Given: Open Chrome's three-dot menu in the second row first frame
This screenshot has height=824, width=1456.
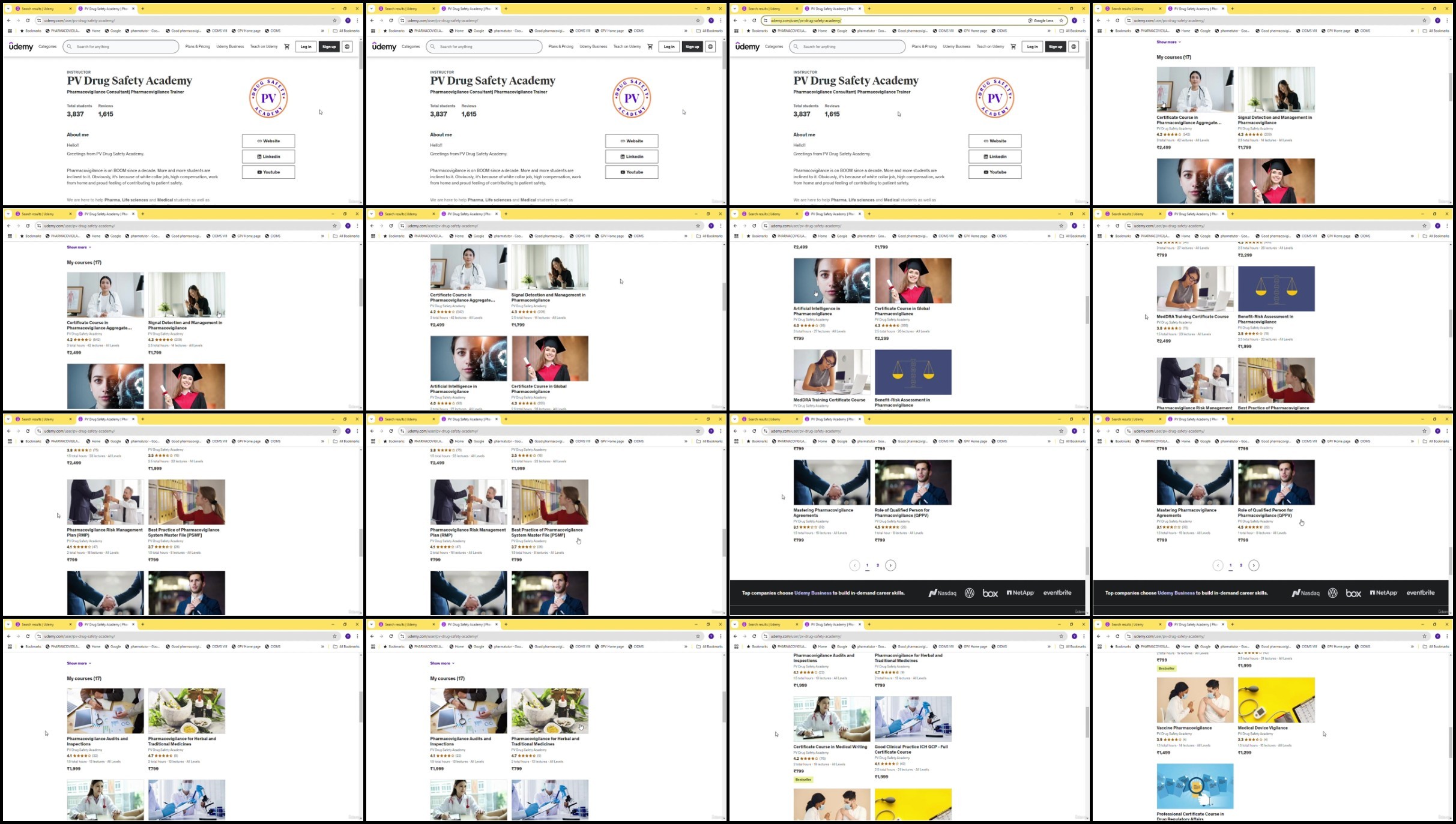Looking at the screenshot, I should [357, 226].
